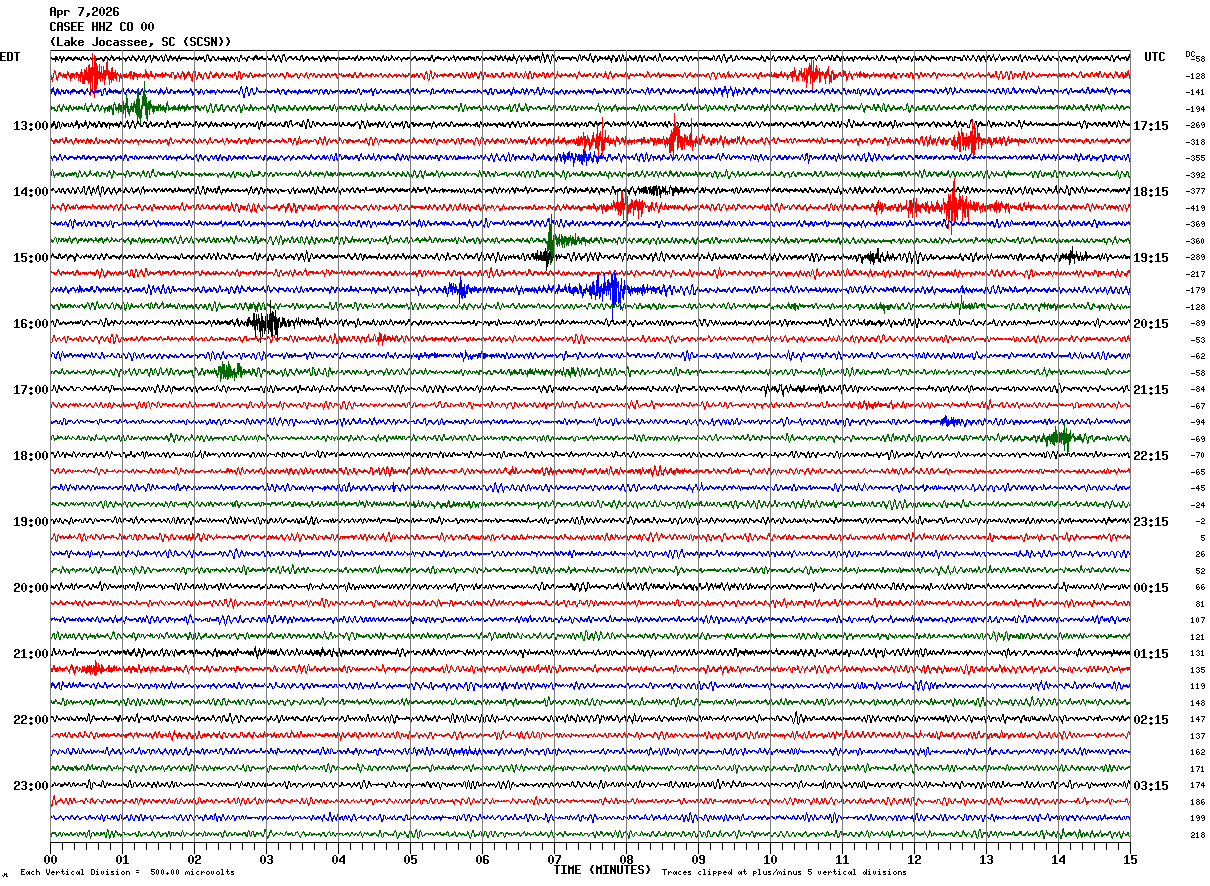Click the 13:00 EDT hour label
Image resolution: width=1210 pixels, height=886 pixels.
(30, 126)
